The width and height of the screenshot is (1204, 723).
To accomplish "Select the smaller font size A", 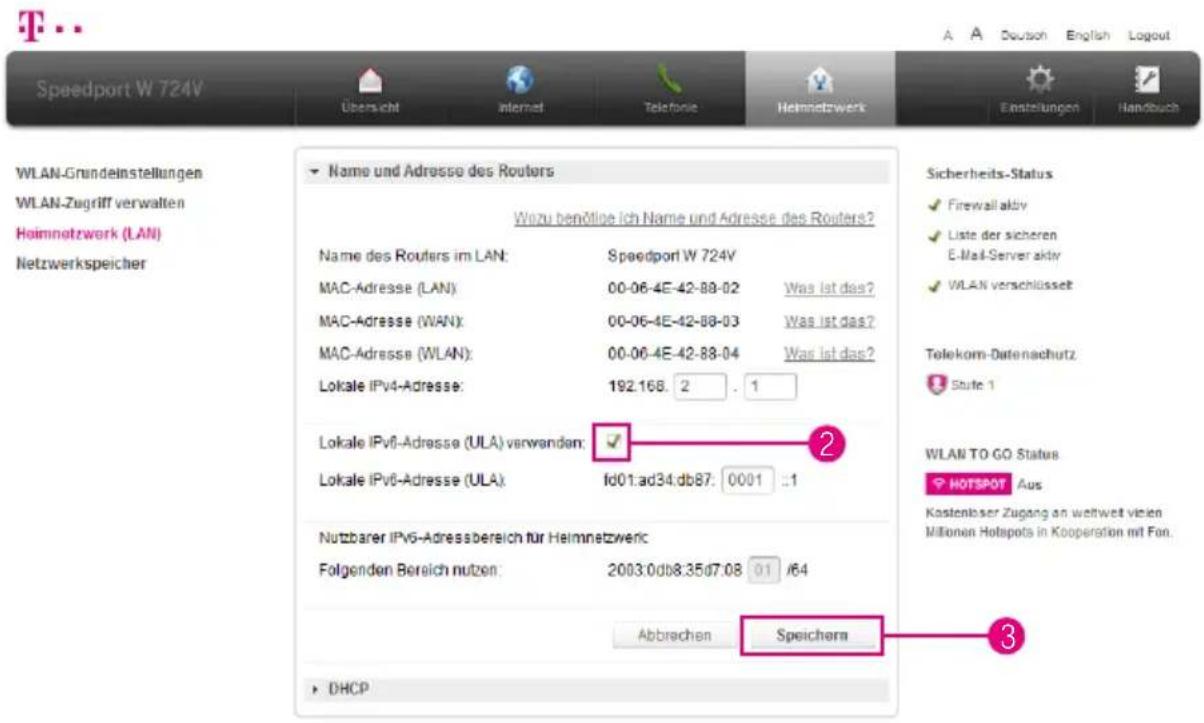I will (946, 36).
